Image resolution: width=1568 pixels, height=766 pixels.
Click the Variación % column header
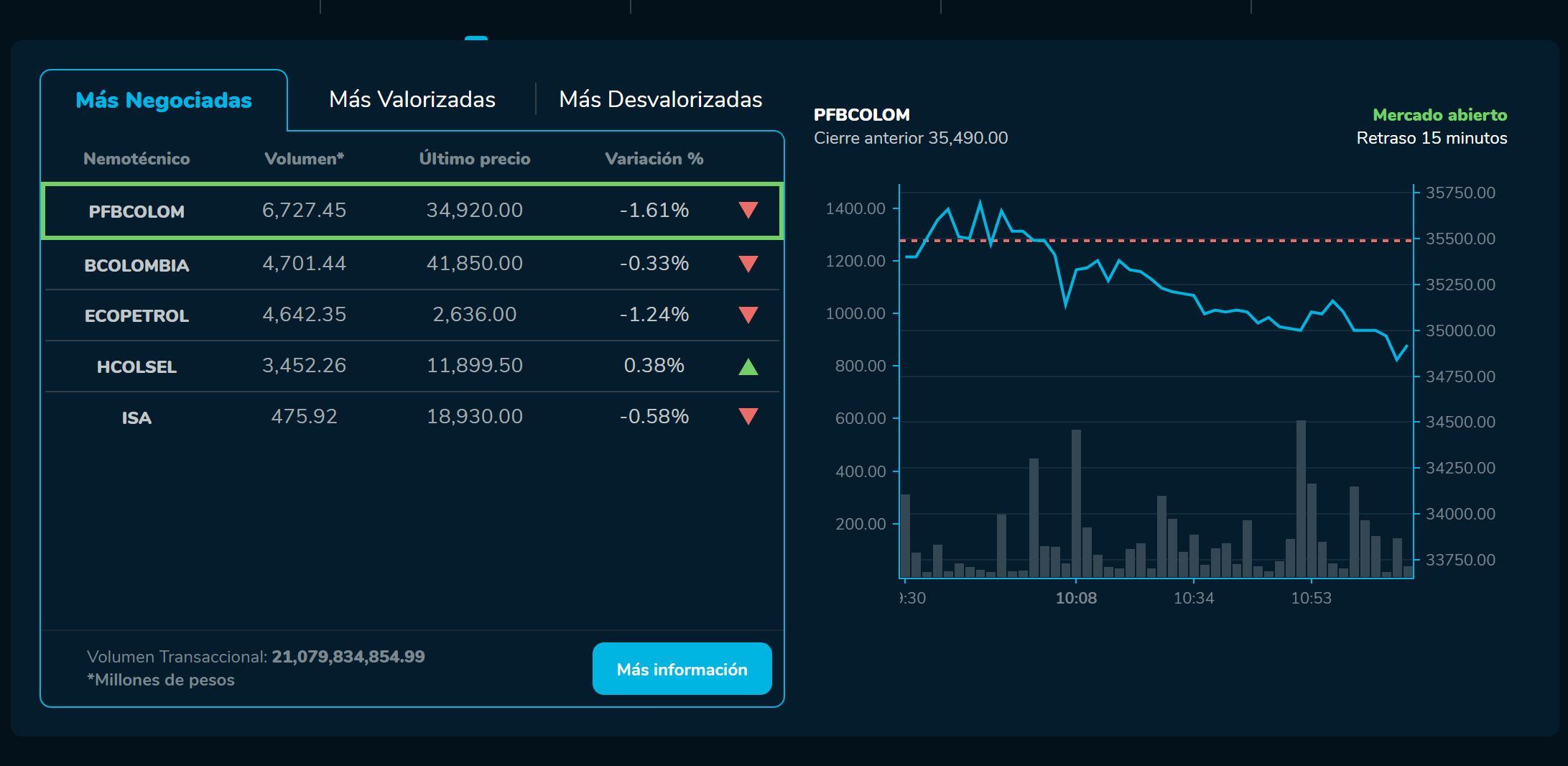click(x=654, y=159)
